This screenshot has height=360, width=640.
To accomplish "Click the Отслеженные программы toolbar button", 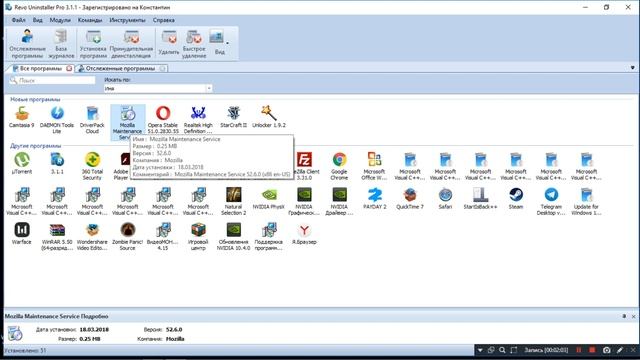I will coord(27,44).
